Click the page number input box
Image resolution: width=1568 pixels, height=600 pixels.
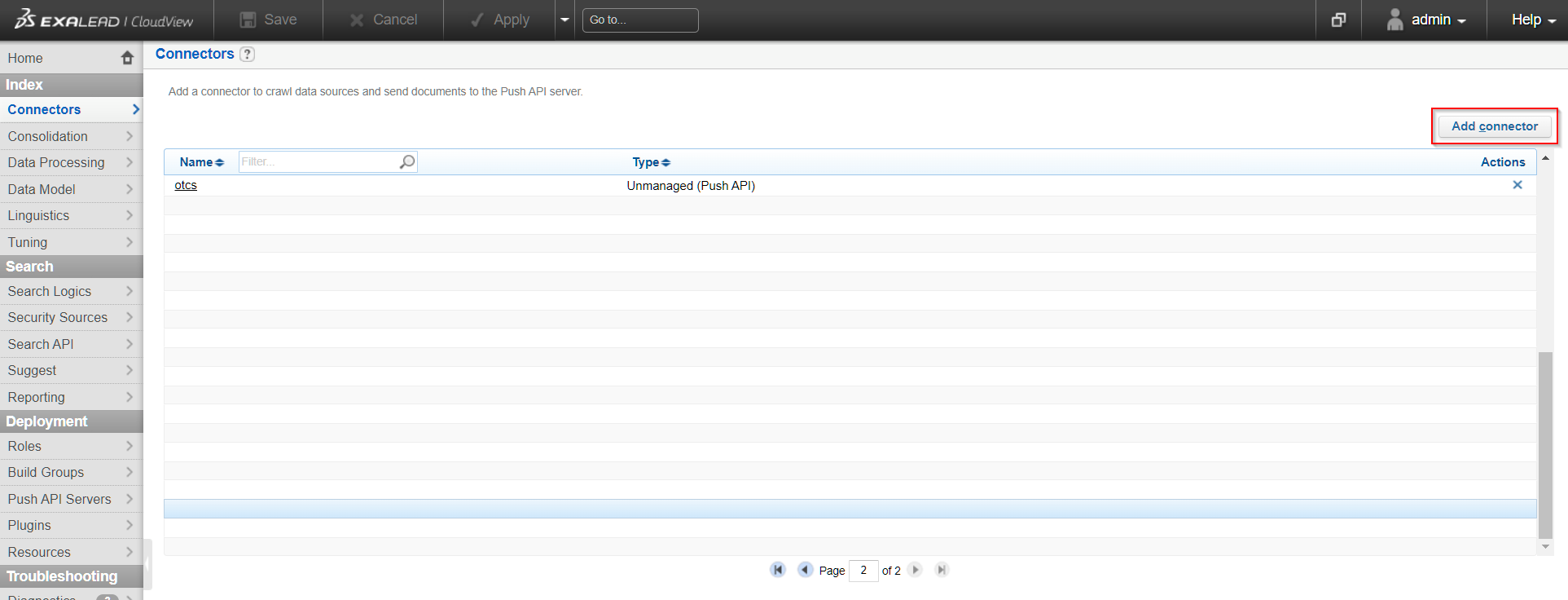pos(863,570)
